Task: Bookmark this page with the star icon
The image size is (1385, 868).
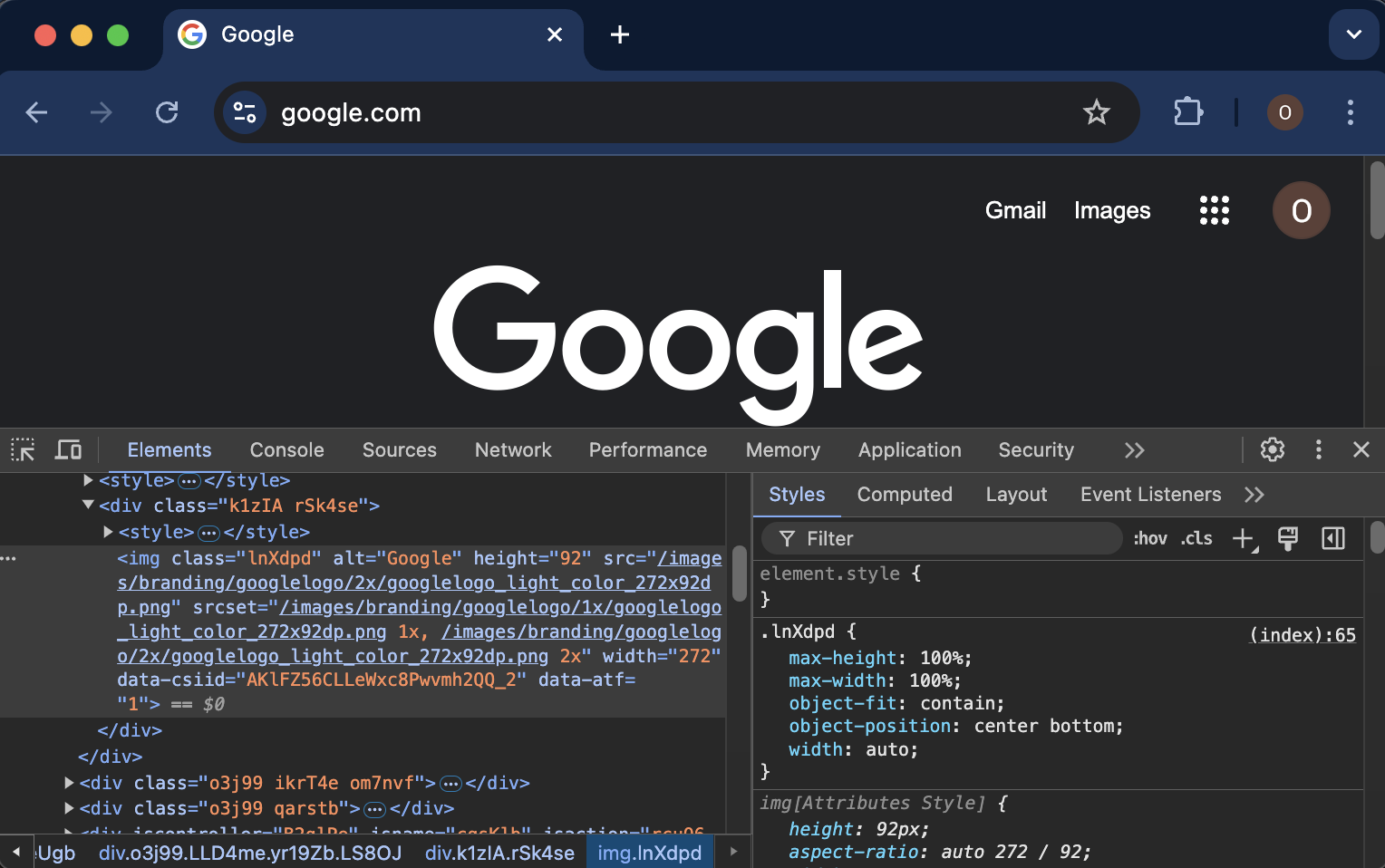Action: tap(1096, 112)
